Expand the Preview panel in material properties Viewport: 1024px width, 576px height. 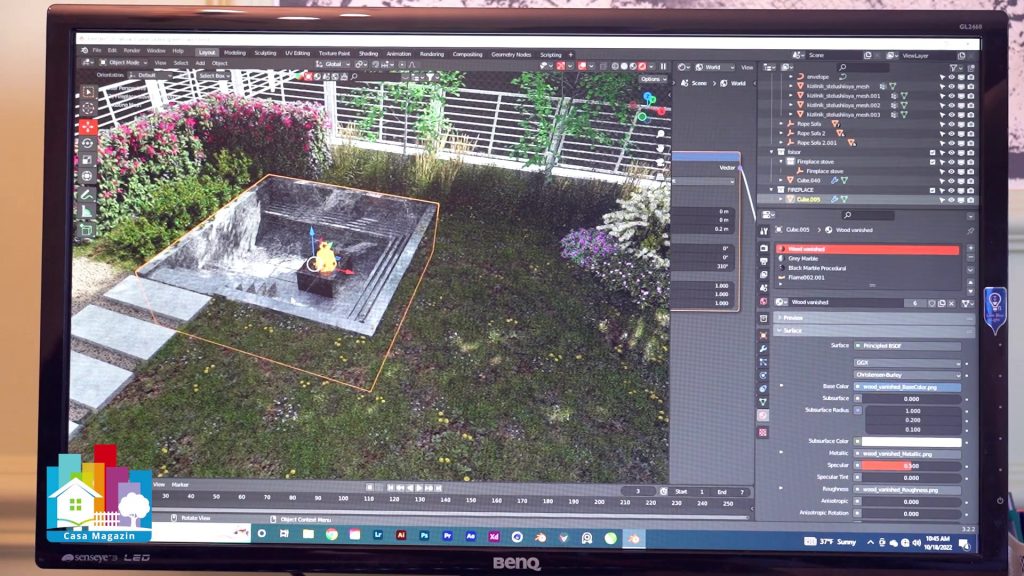click(793, 317)
